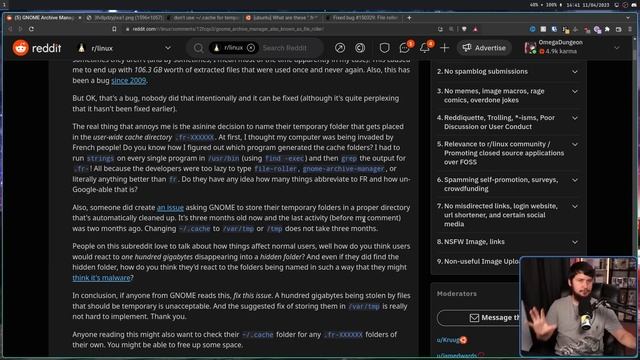Click the plus icon to create post
Image resolution: width=640 pixels, height=360 pixels.
coord(444,48)
